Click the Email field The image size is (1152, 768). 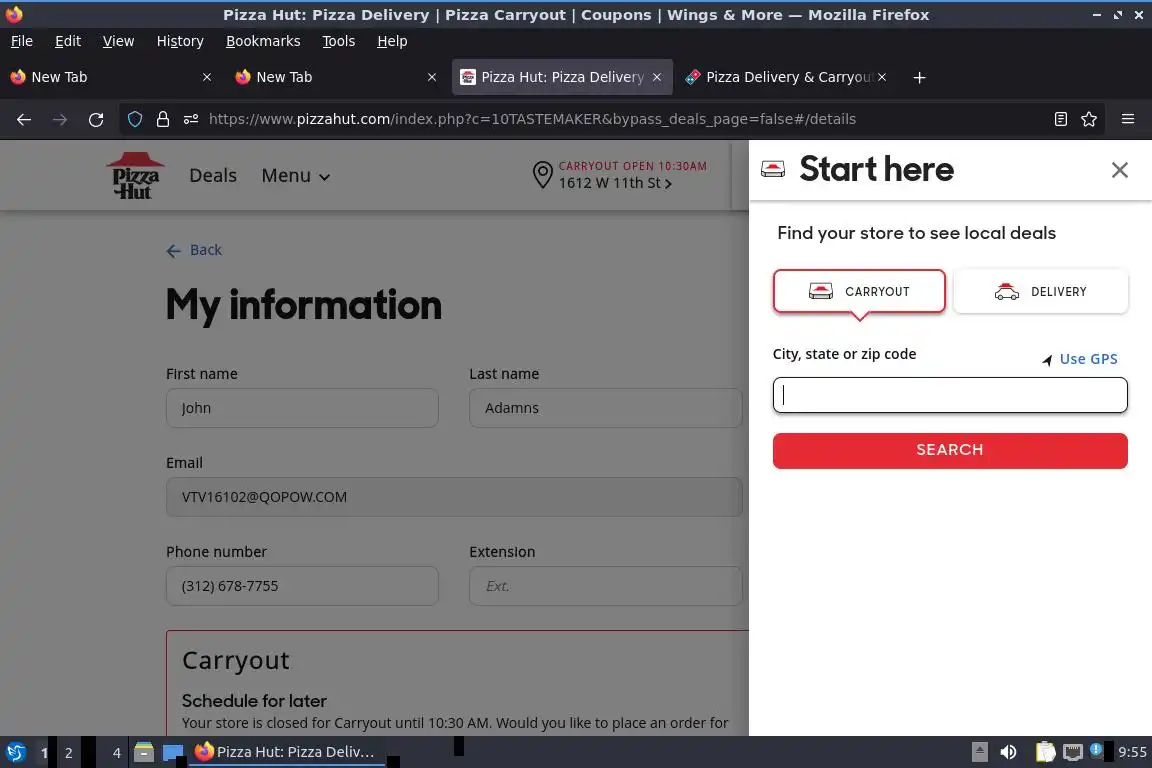(454, 497)
